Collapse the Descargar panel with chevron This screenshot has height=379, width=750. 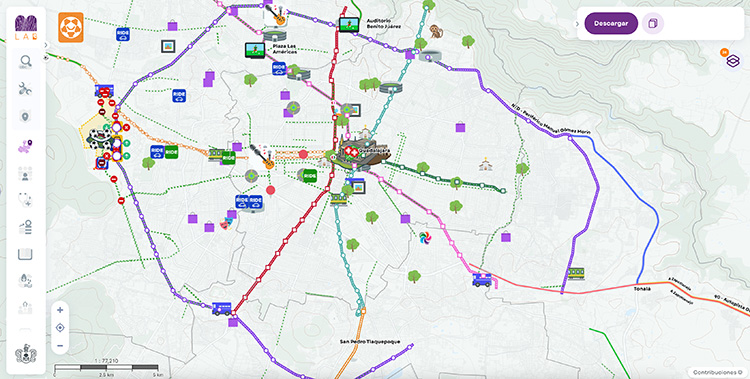tap(577, 23)
